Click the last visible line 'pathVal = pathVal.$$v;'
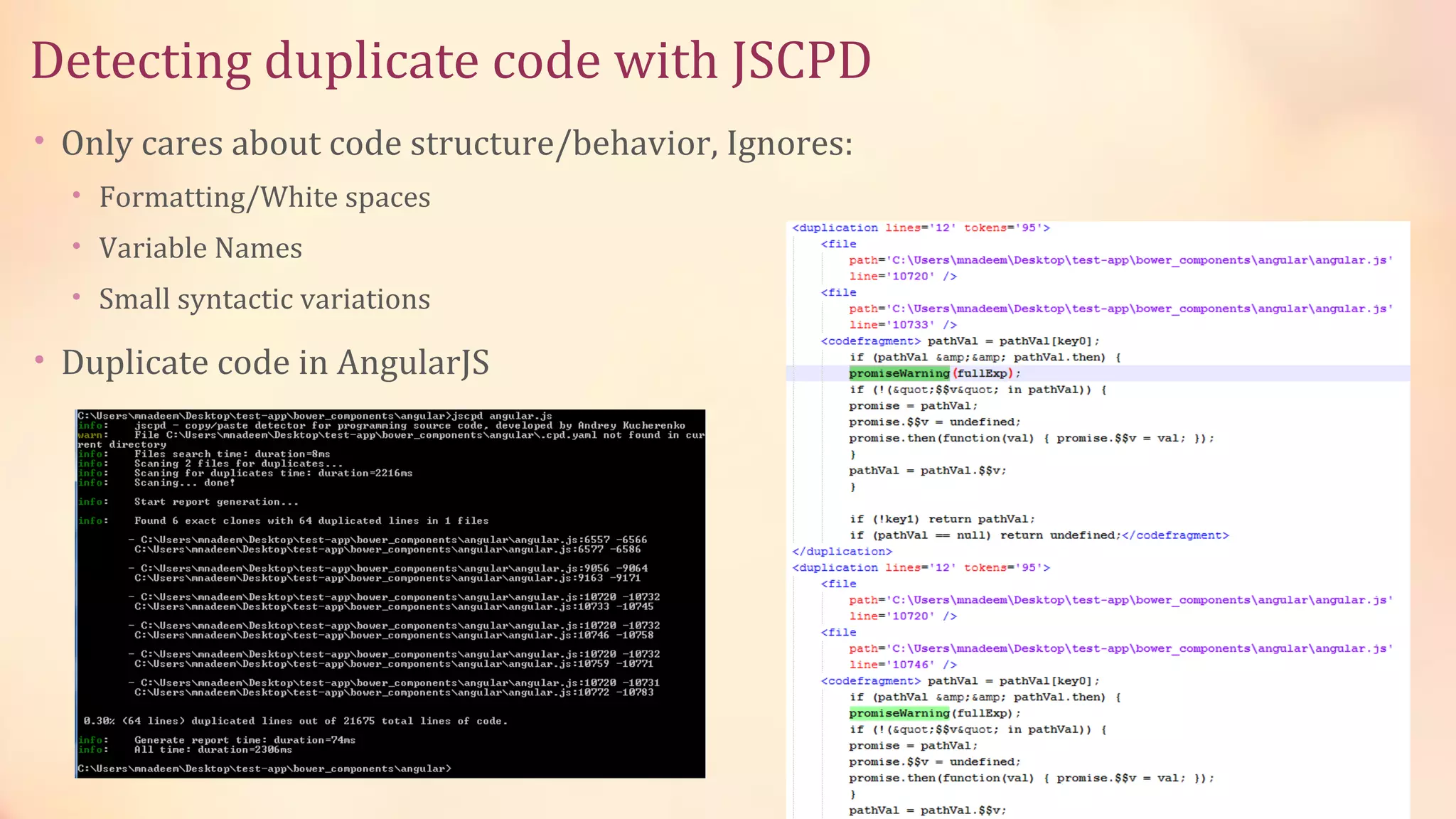Image resolution: width=1456 pixels, height=819 pixels. [928, 810]
